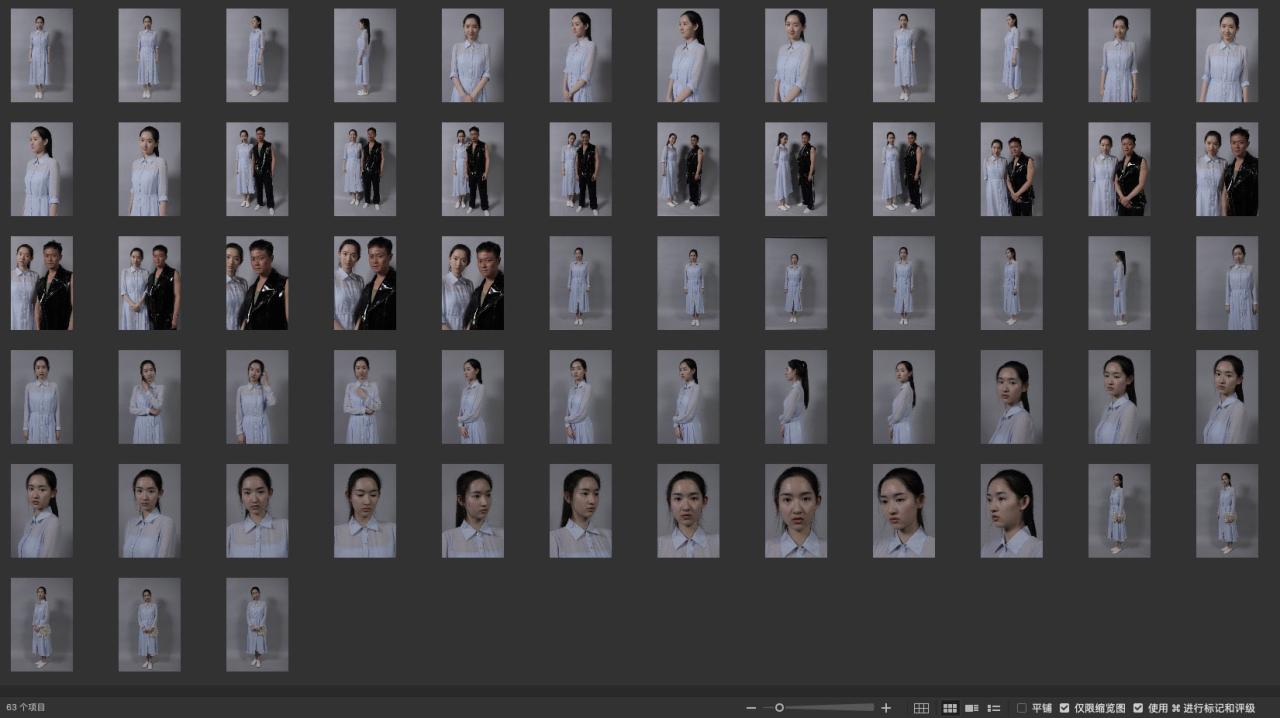
Task: Select the last thumbnail in the third row
Action: tap(1227, 283)
